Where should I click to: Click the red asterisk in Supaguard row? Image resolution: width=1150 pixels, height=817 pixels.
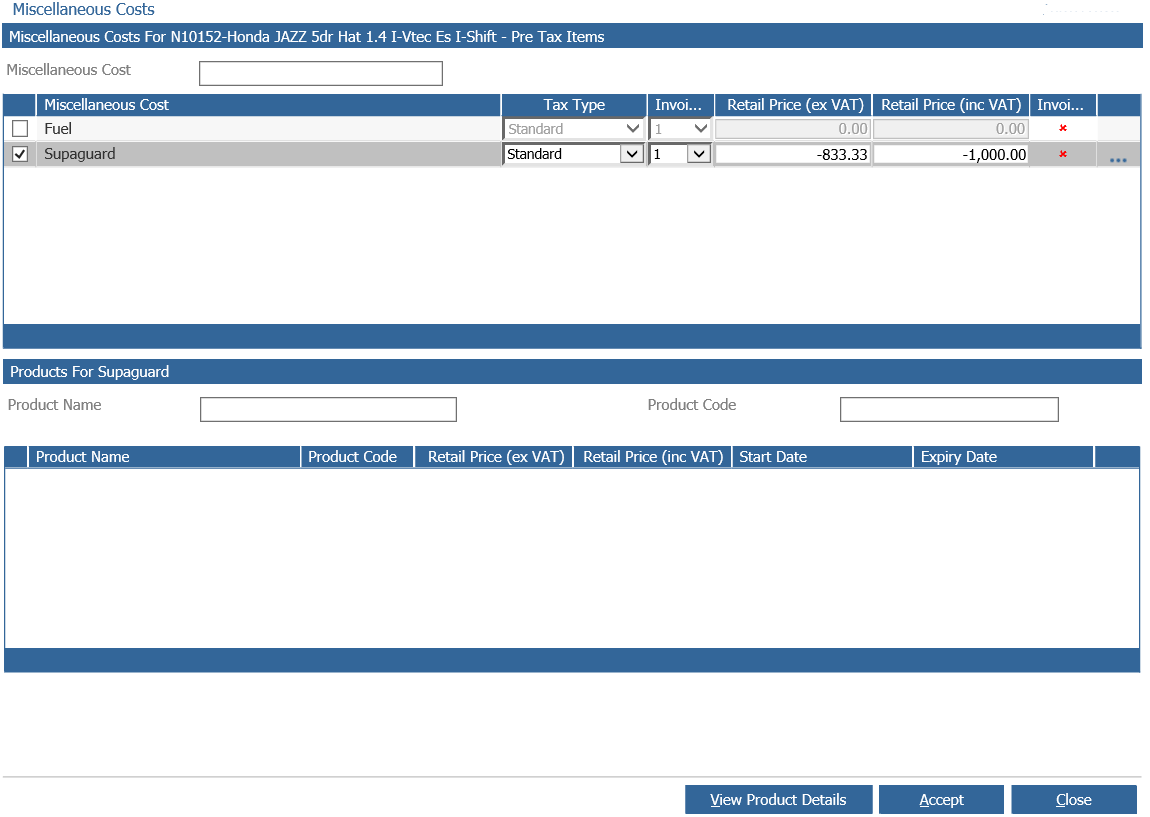1063,154
